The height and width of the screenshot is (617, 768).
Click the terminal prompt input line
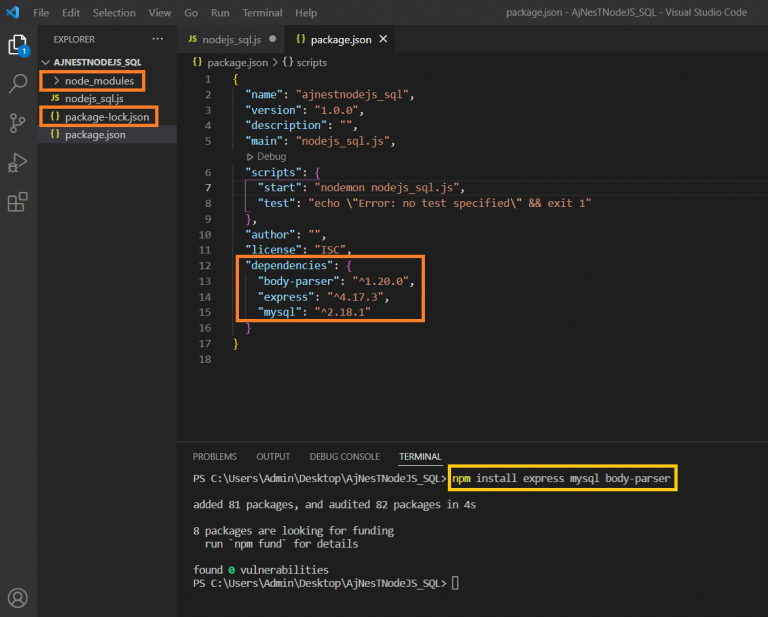click(x=455, y=583)
